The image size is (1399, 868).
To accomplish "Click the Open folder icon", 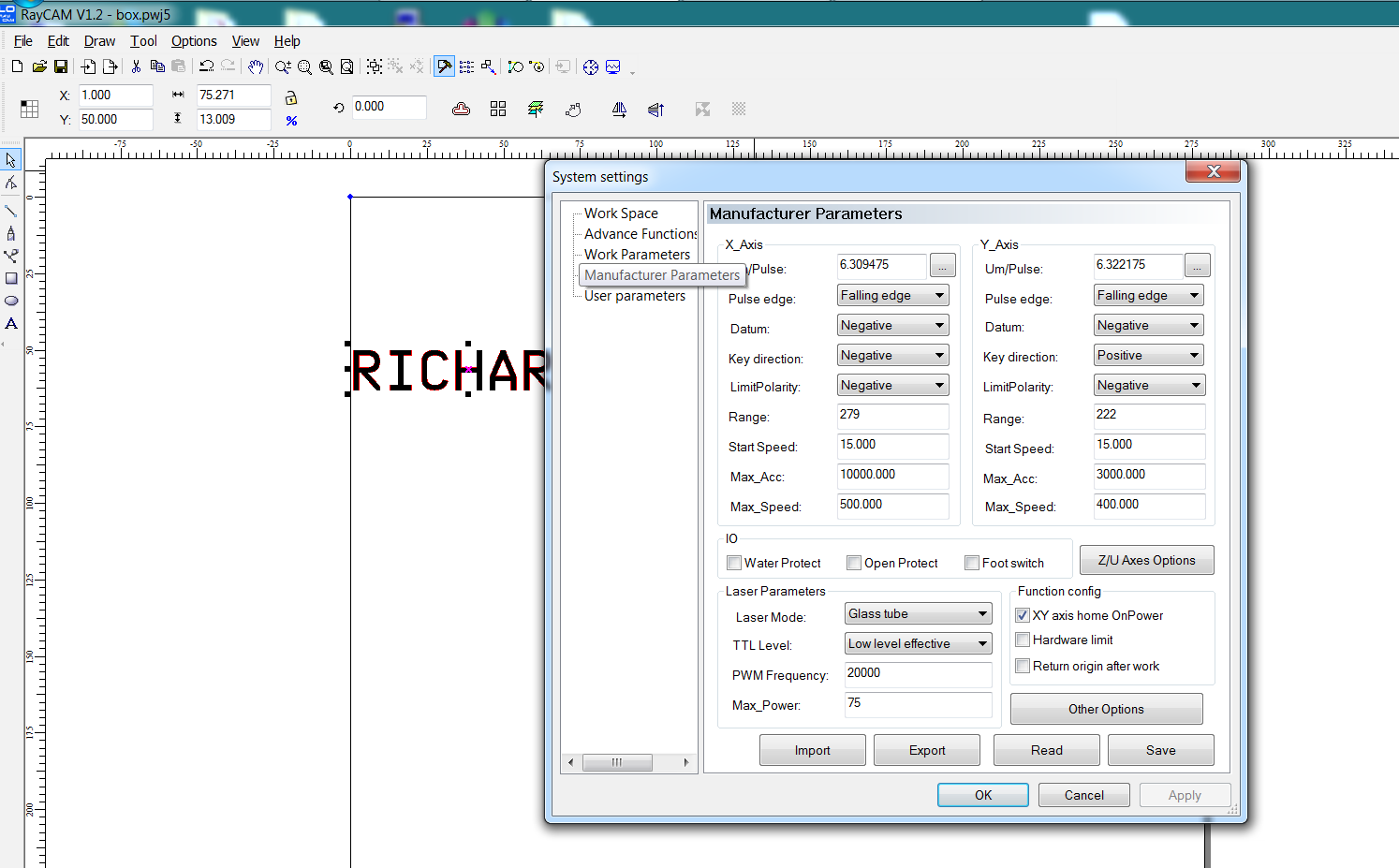I will tap(39, 66).
